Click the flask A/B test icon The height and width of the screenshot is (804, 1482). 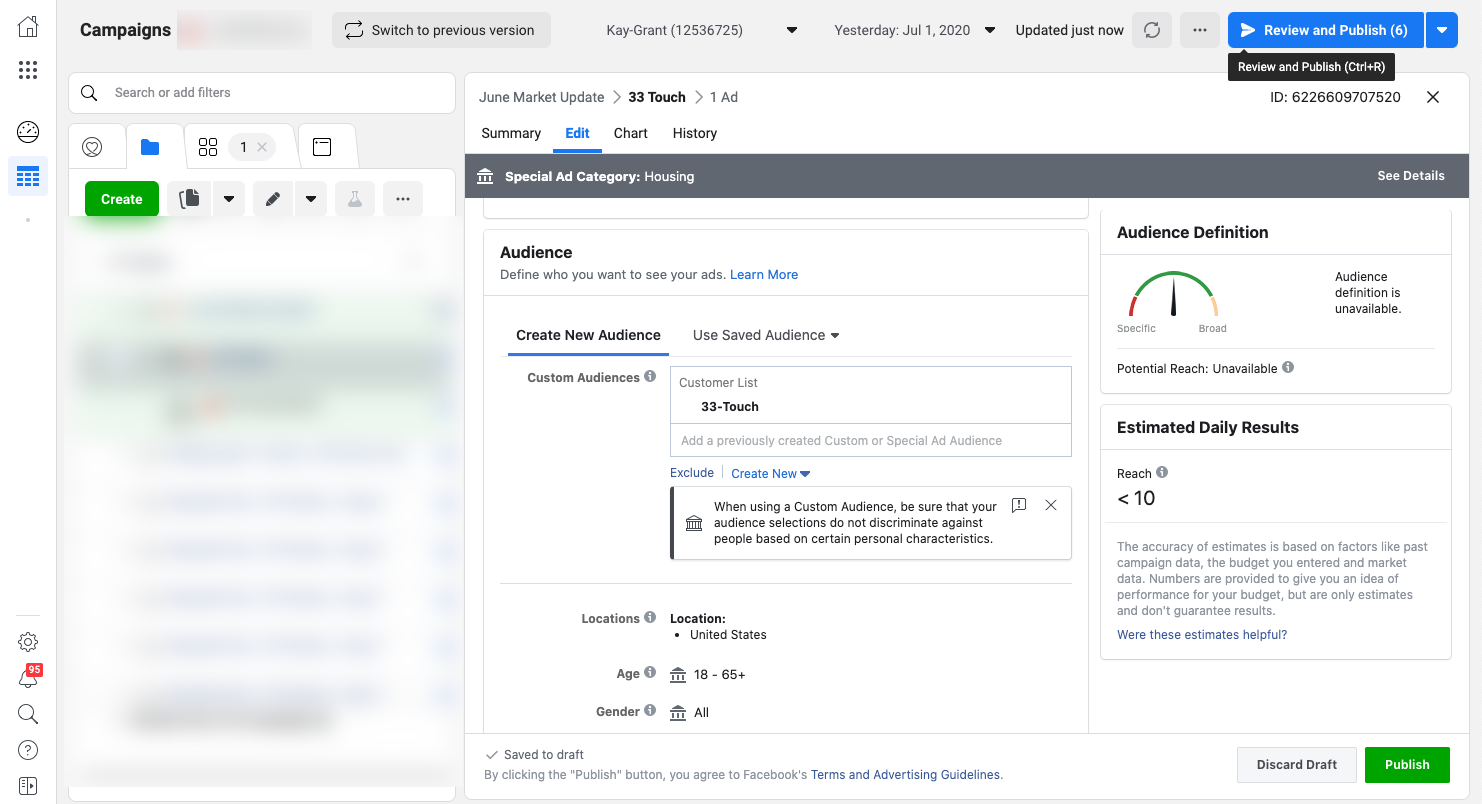tap(354, 199)
